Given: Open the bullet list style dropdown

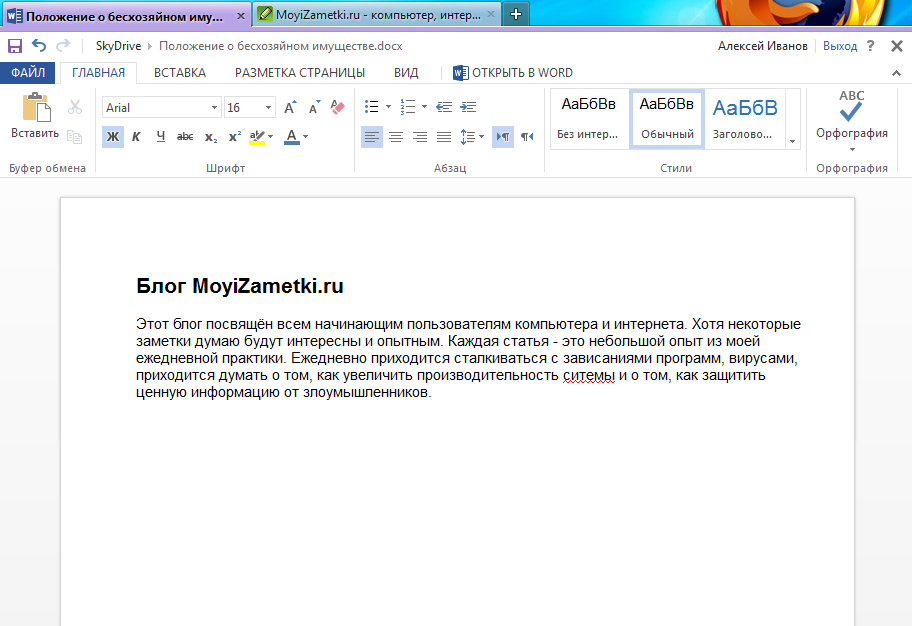Looking at the screenshot, I should [x=388, y=107].
